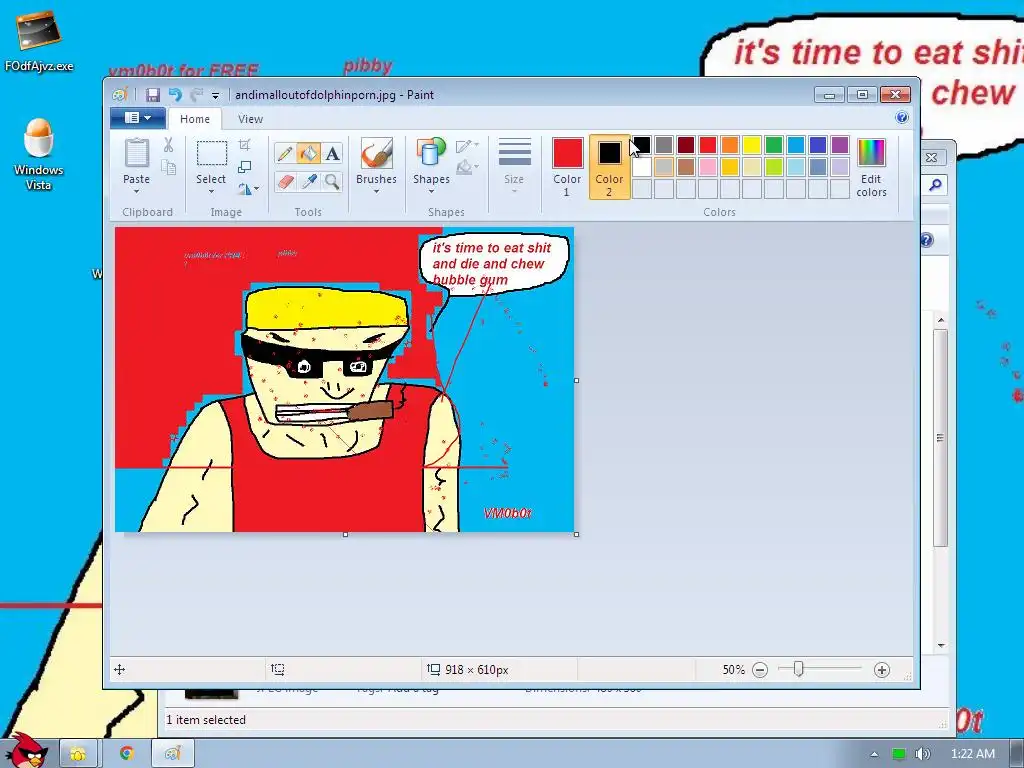Click the Windows Vista desktop icon

click(x=39, y=155)
